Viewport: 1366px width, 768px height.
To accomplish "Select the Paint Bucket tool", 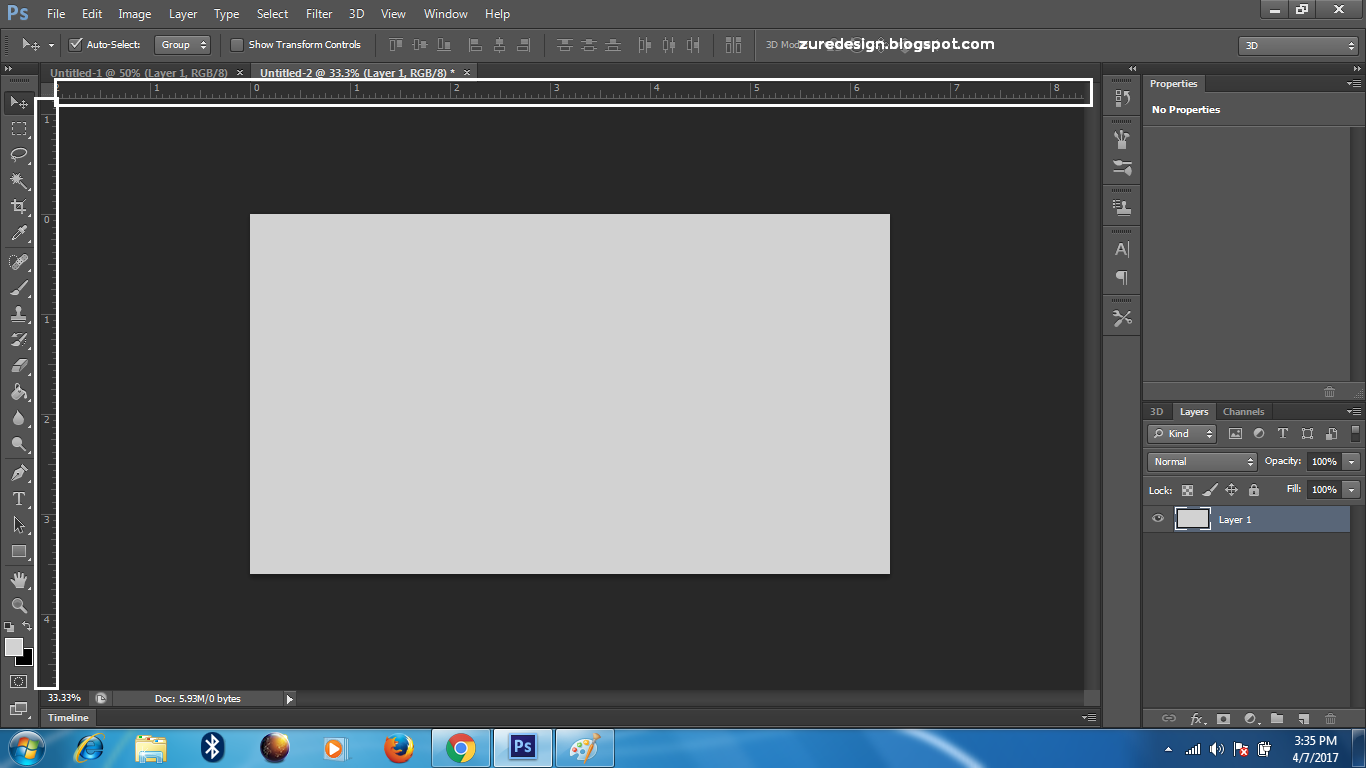I will coord(18,392).
